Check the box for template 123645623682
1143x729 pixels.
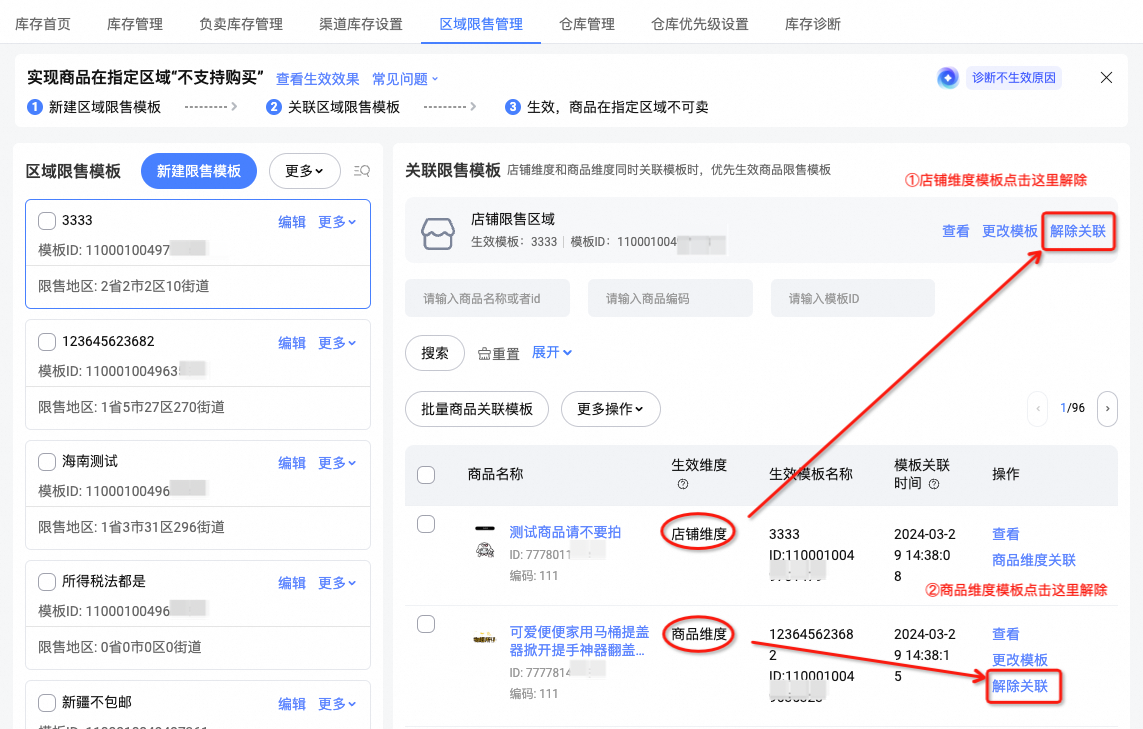point(47,341)
